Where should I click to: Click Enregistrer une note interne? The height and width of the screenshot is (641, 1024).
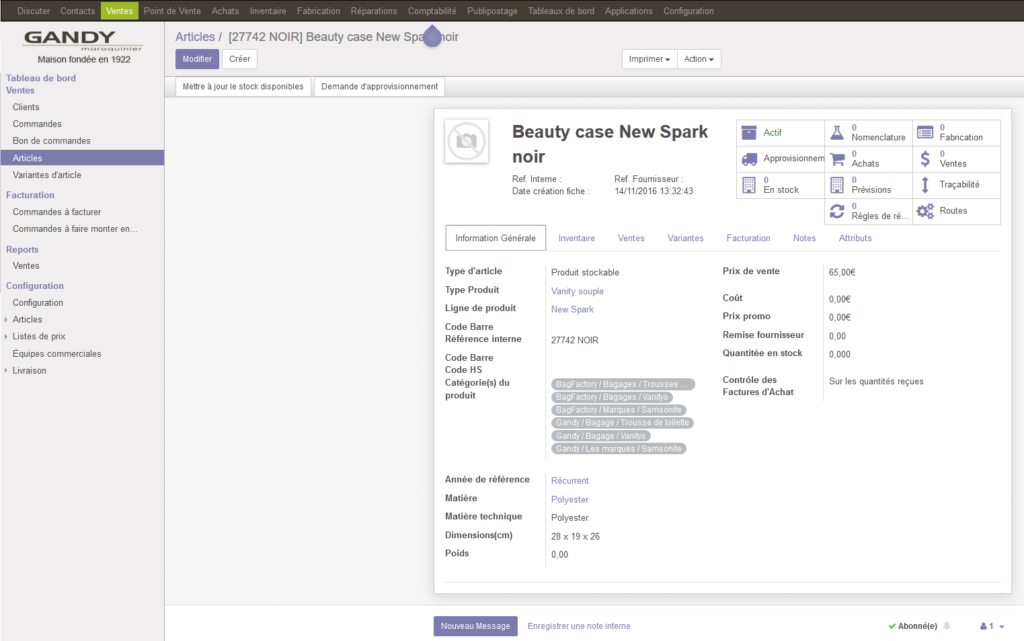click(x=579, y=626)
